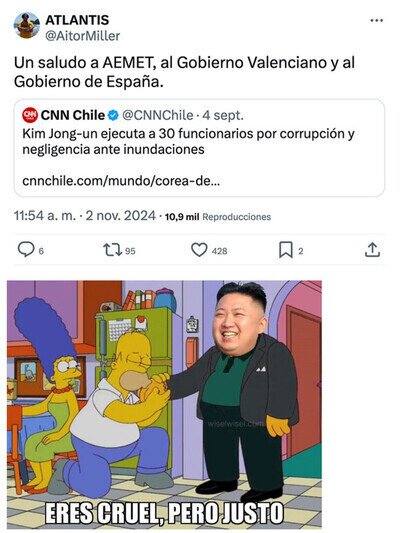Open the @CNNChile handle in quoted tweet
Image resolution: width=400 pixels, height=533 pixels.
coord(157,116)
